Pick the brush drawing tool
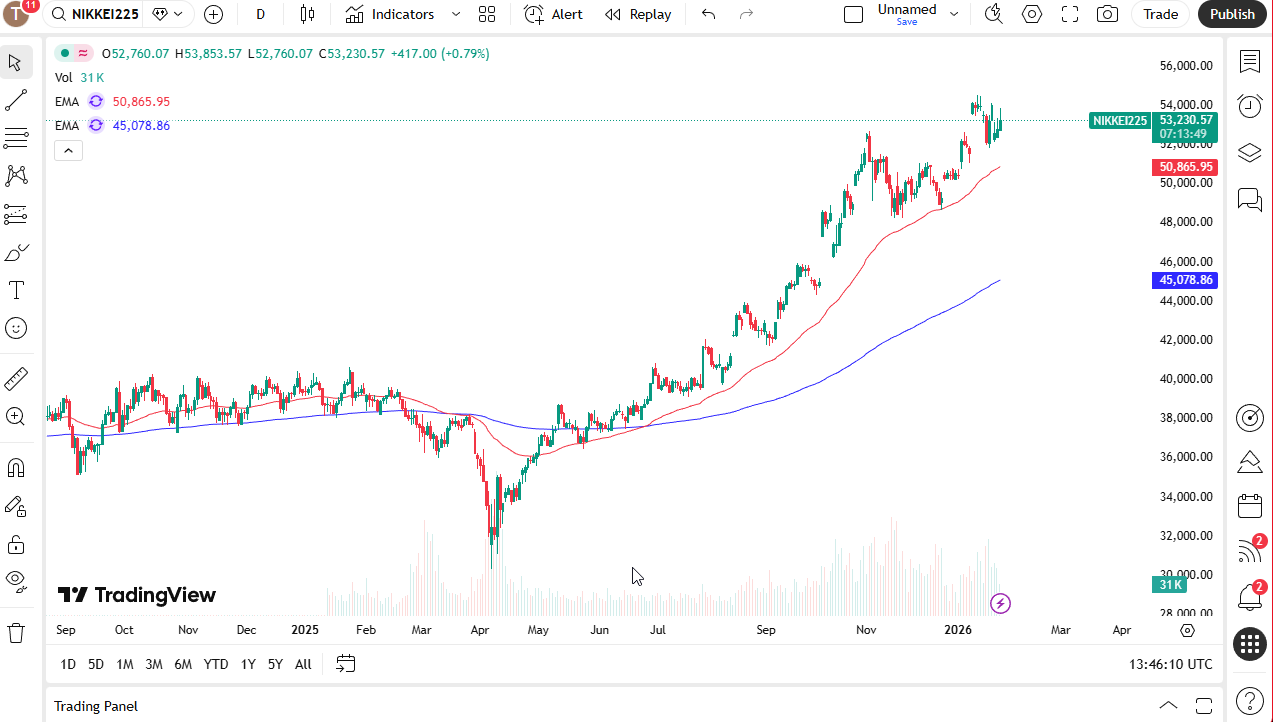The image size is (1273, 722). pyautogui.click(x=16, y=252)
